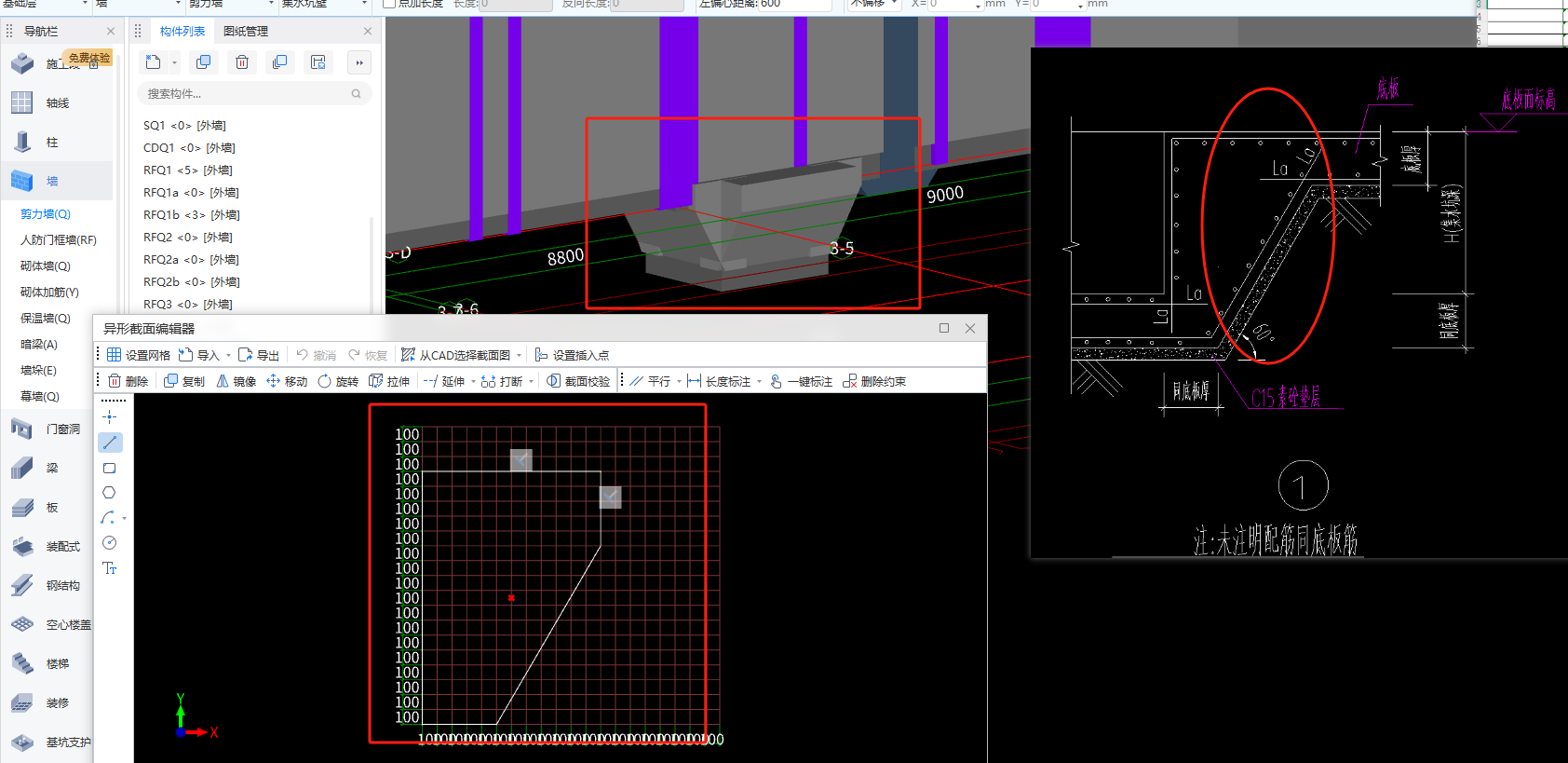1568x763 pixels.
Task: Expand the arc tool dropdown
Action: 124,519
